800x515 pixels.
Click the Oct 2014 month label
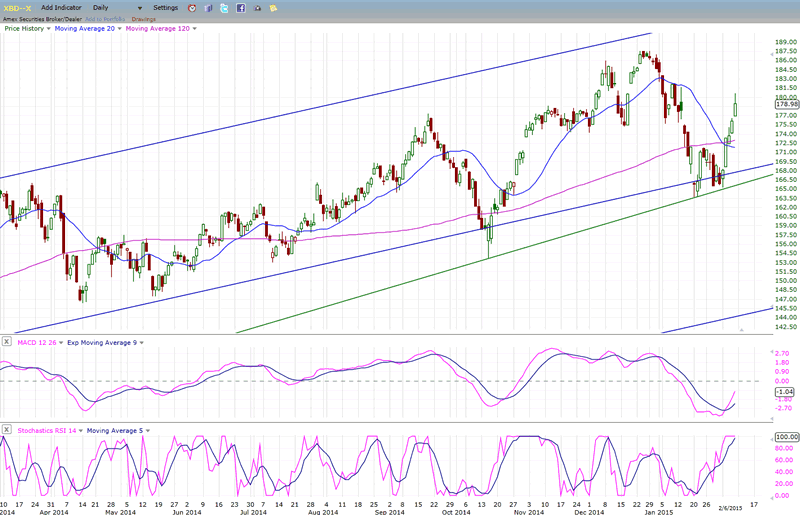point(456,512)
